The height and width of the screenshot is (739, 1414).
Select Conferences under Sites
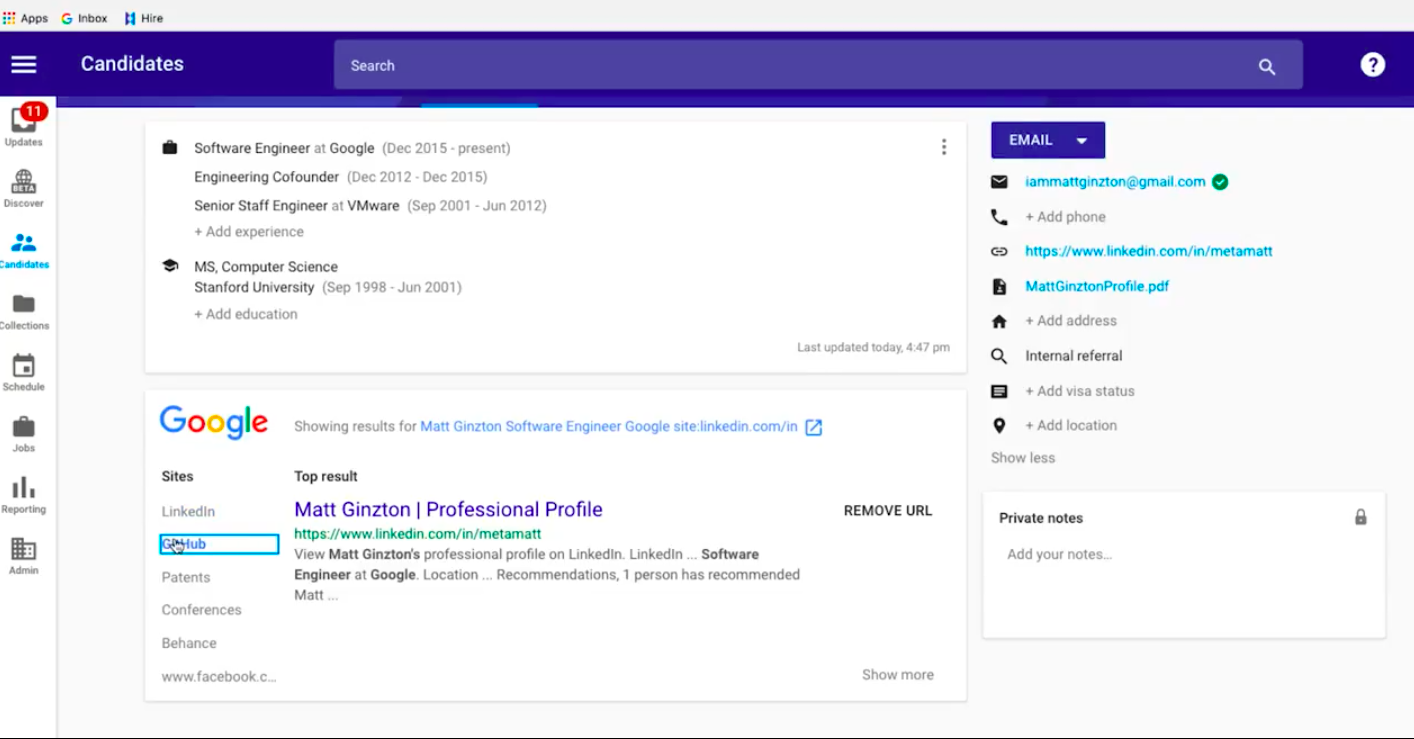tap(201, 610)
